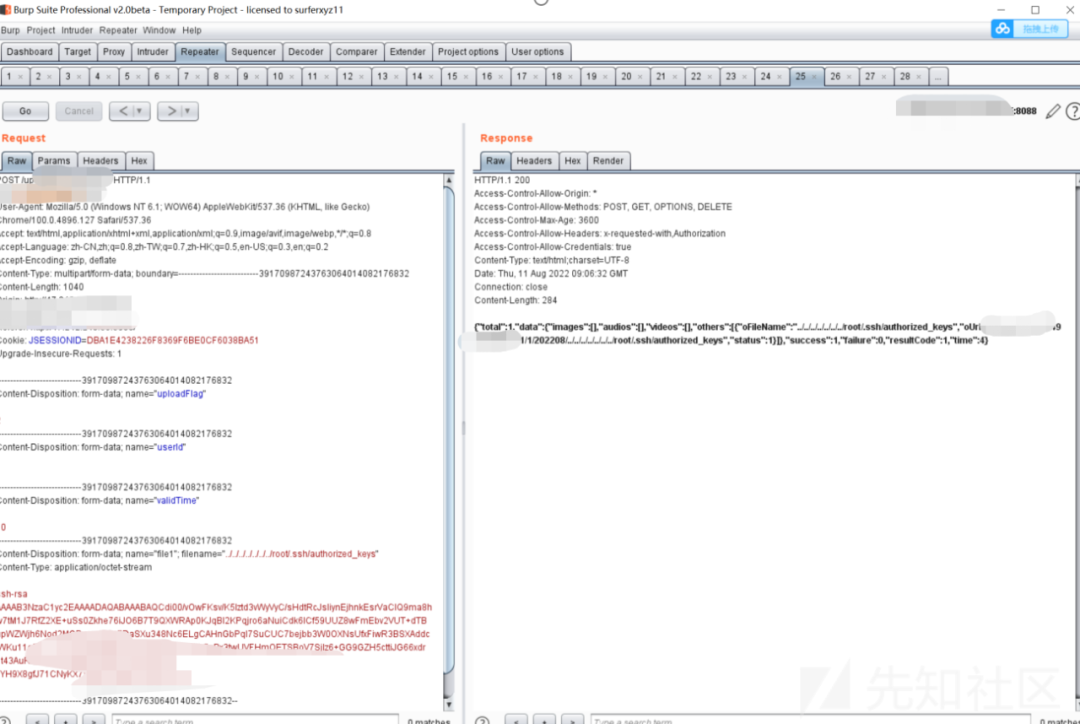The width and height of the screenshot is (1080, 724).
Task: Click the 'Content-Length: 284' response header
Action: pyautogui.click(x=515, y=300)
